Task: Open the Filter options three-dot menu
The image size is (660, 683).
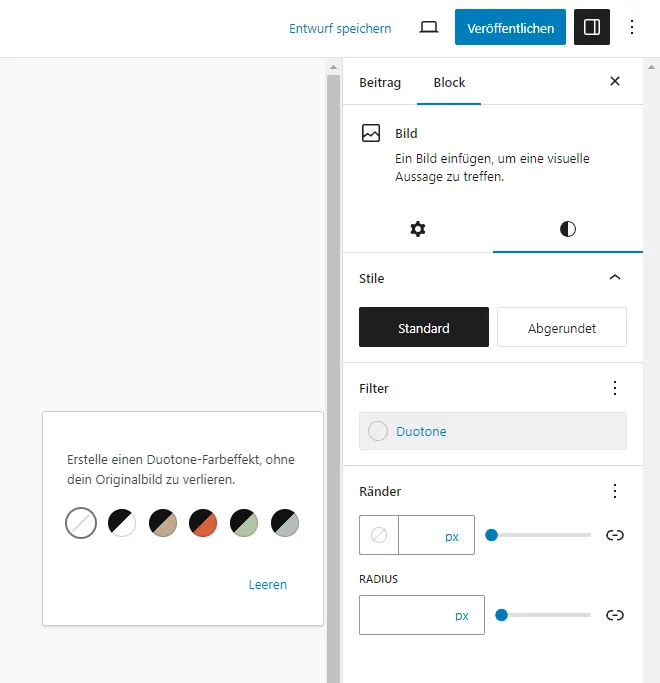Action: click(615, 388)
